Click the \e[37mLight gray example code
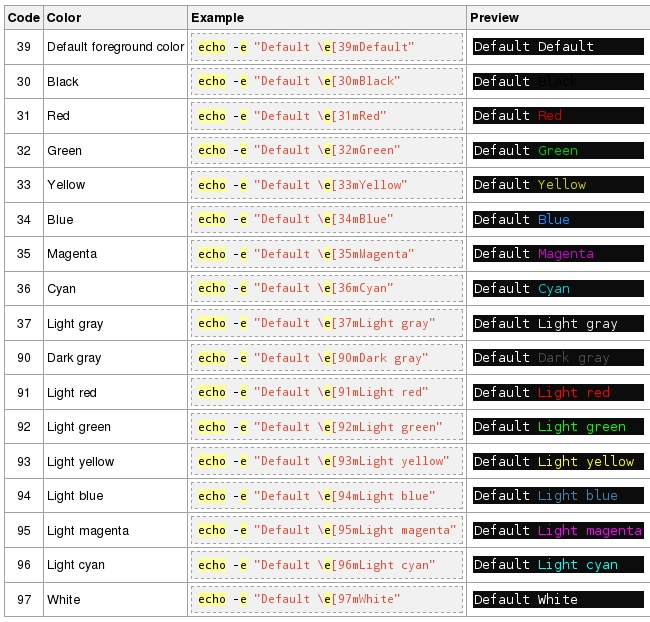Image resolution: width=650 pixels, height=622 pixels. click(x=327, y=323)
